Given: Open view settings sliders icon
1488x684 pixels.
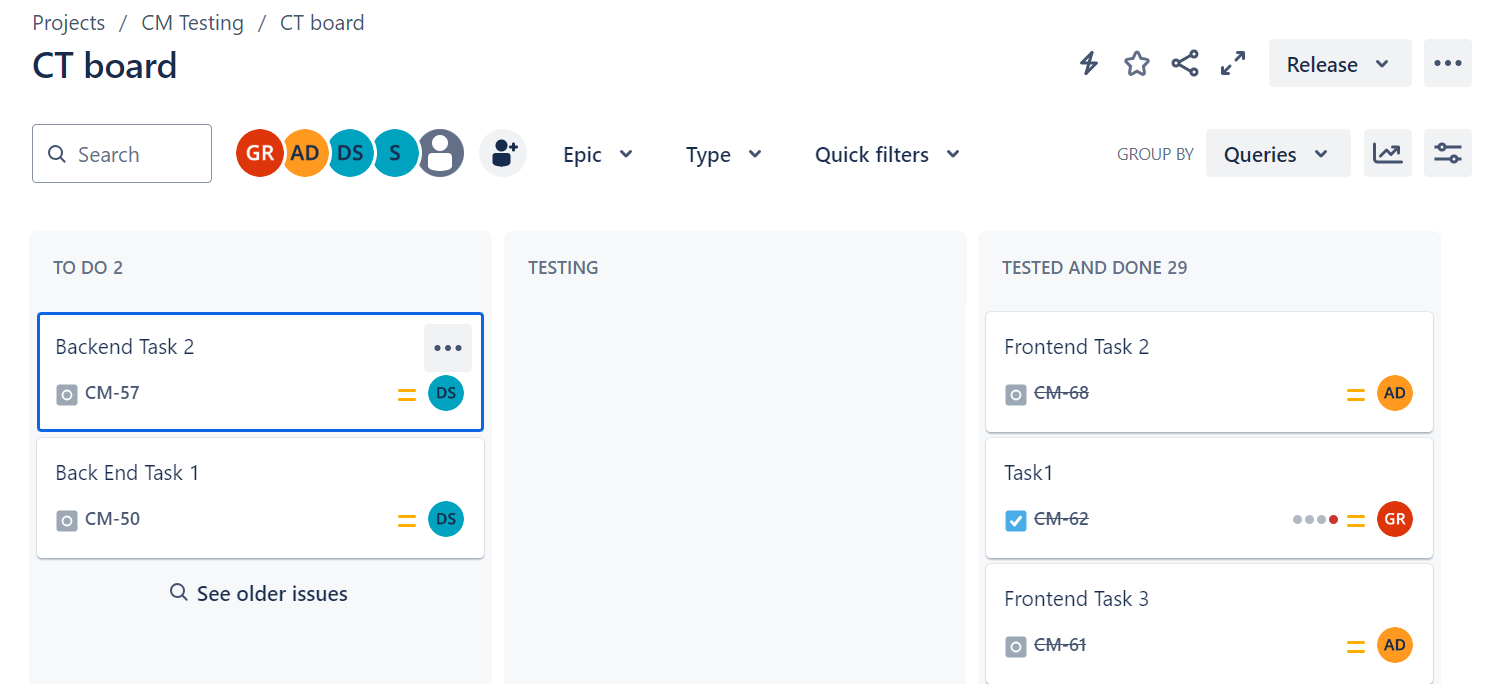Looking at the screenshot, I should click(x=1448, y=153).
